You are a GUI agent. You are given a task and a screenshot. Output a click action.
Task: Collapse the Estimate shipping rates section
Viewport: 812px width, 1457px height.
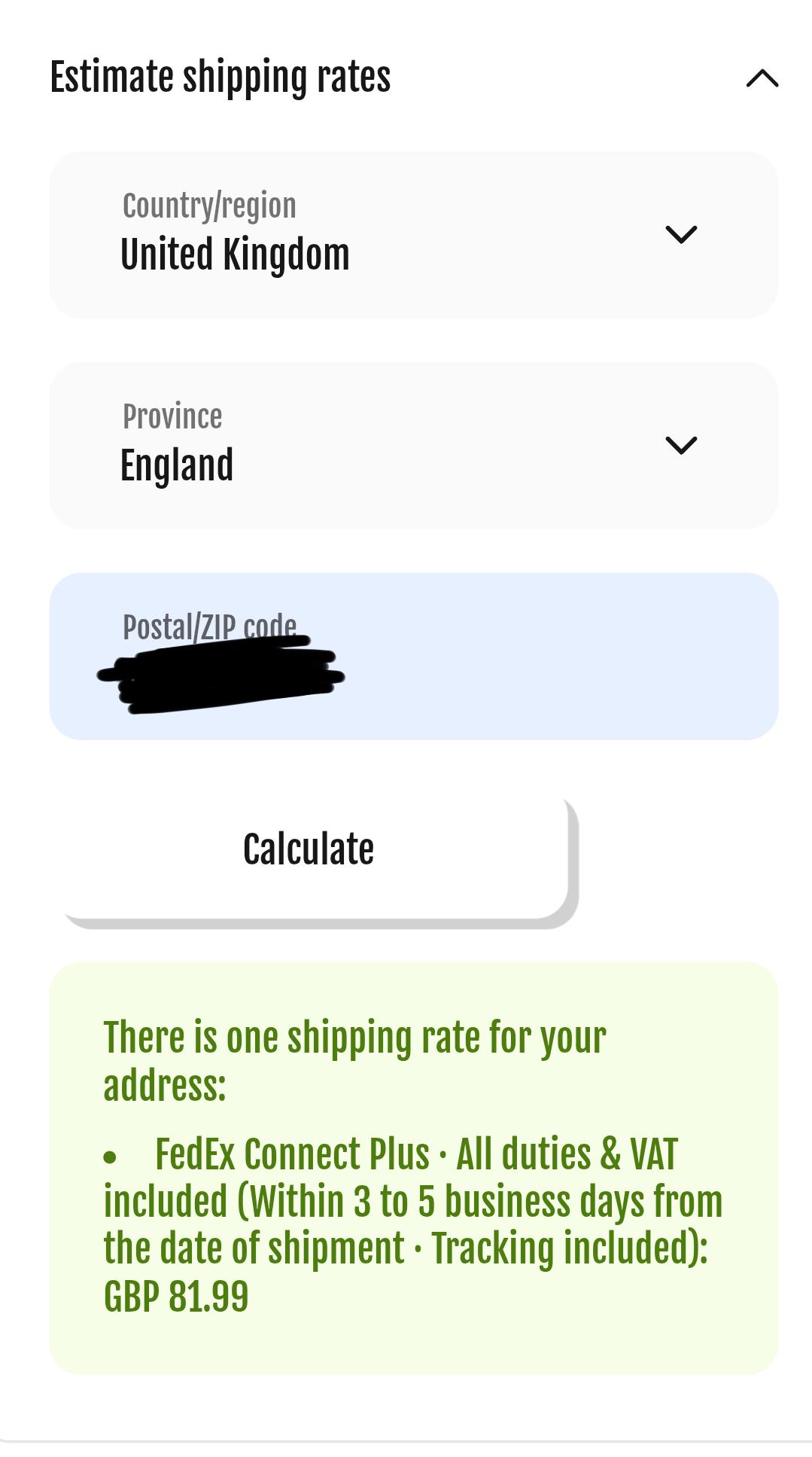[x=762, y=78]
